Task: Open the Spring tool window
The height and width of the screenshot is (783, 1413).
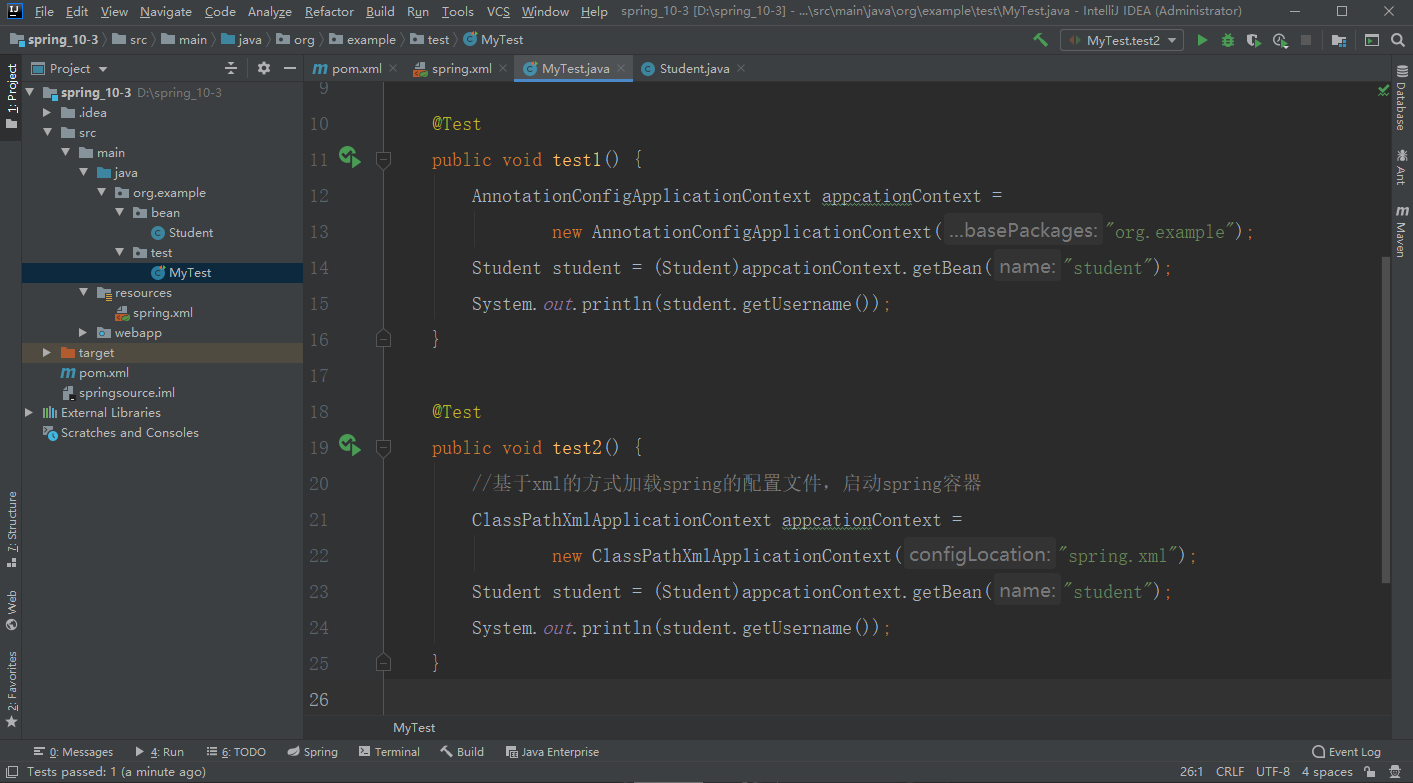Action: click(312, 752)
